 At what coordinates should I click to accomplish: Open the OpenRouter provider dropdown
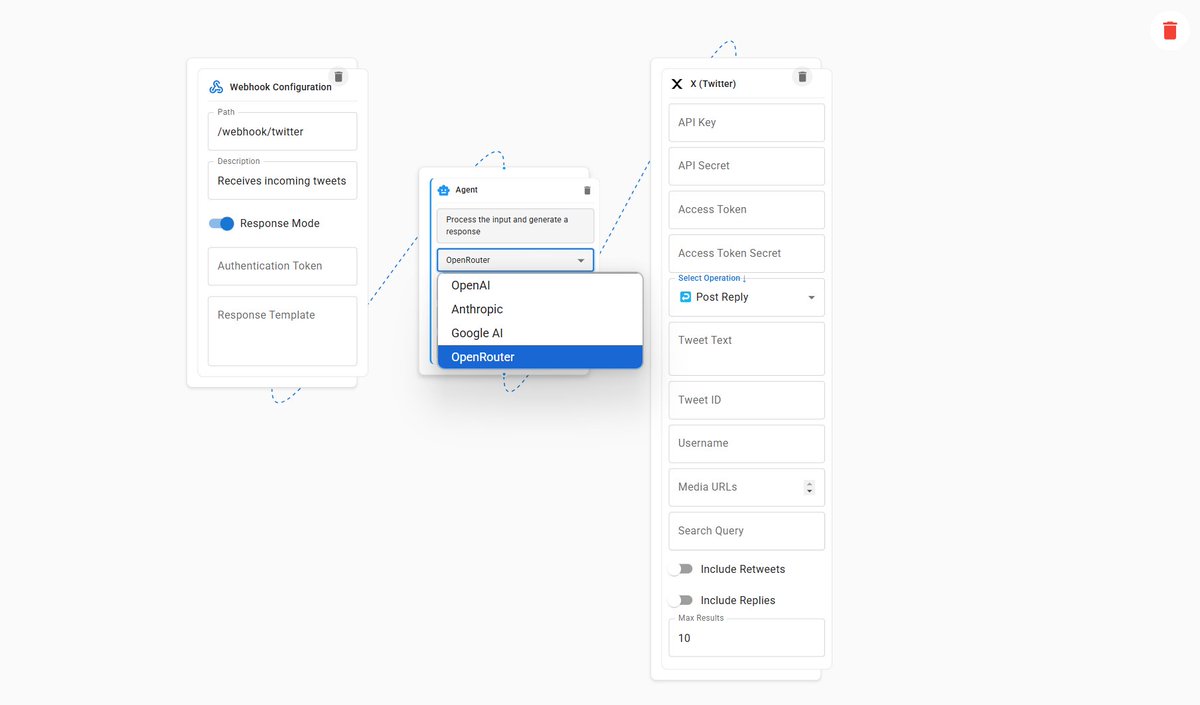pos(515,260)
